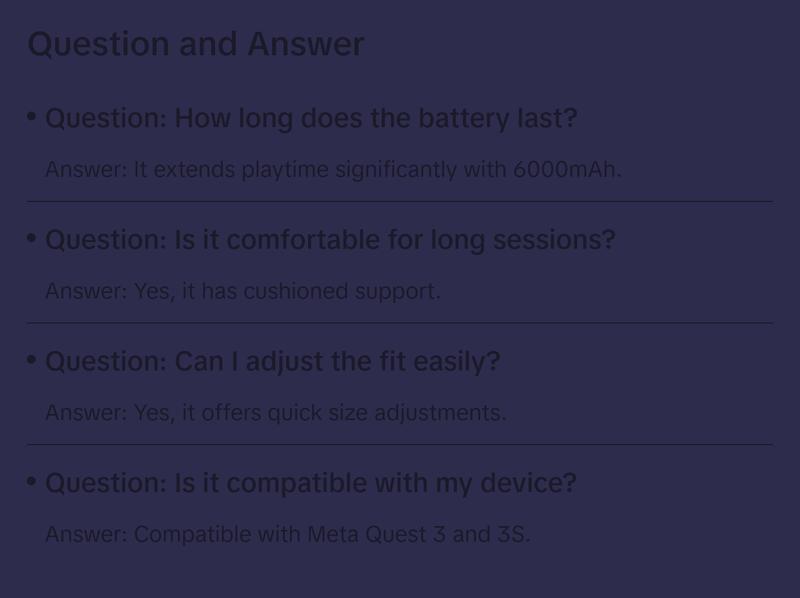Select the comfortable for long sessions question
Image resolution: width=800 pixels, height=598 pixels.
tap(330, 240)
